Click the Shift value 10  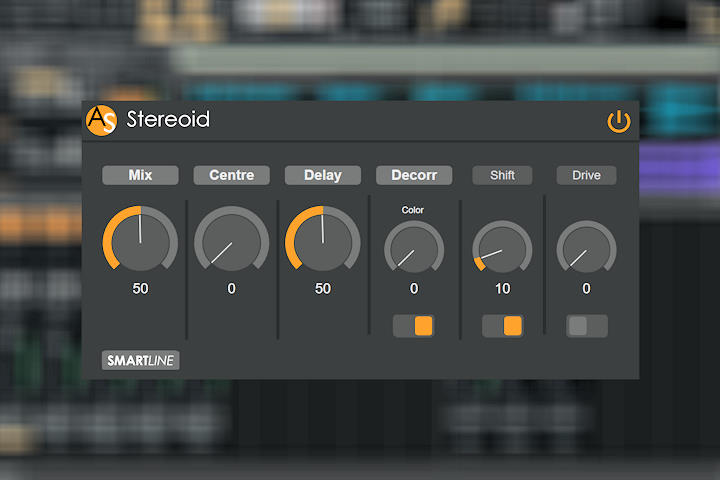click(502, 288)
